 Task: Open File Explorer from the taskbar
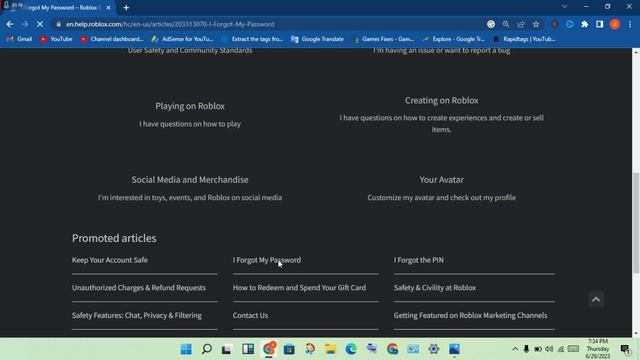330,349
